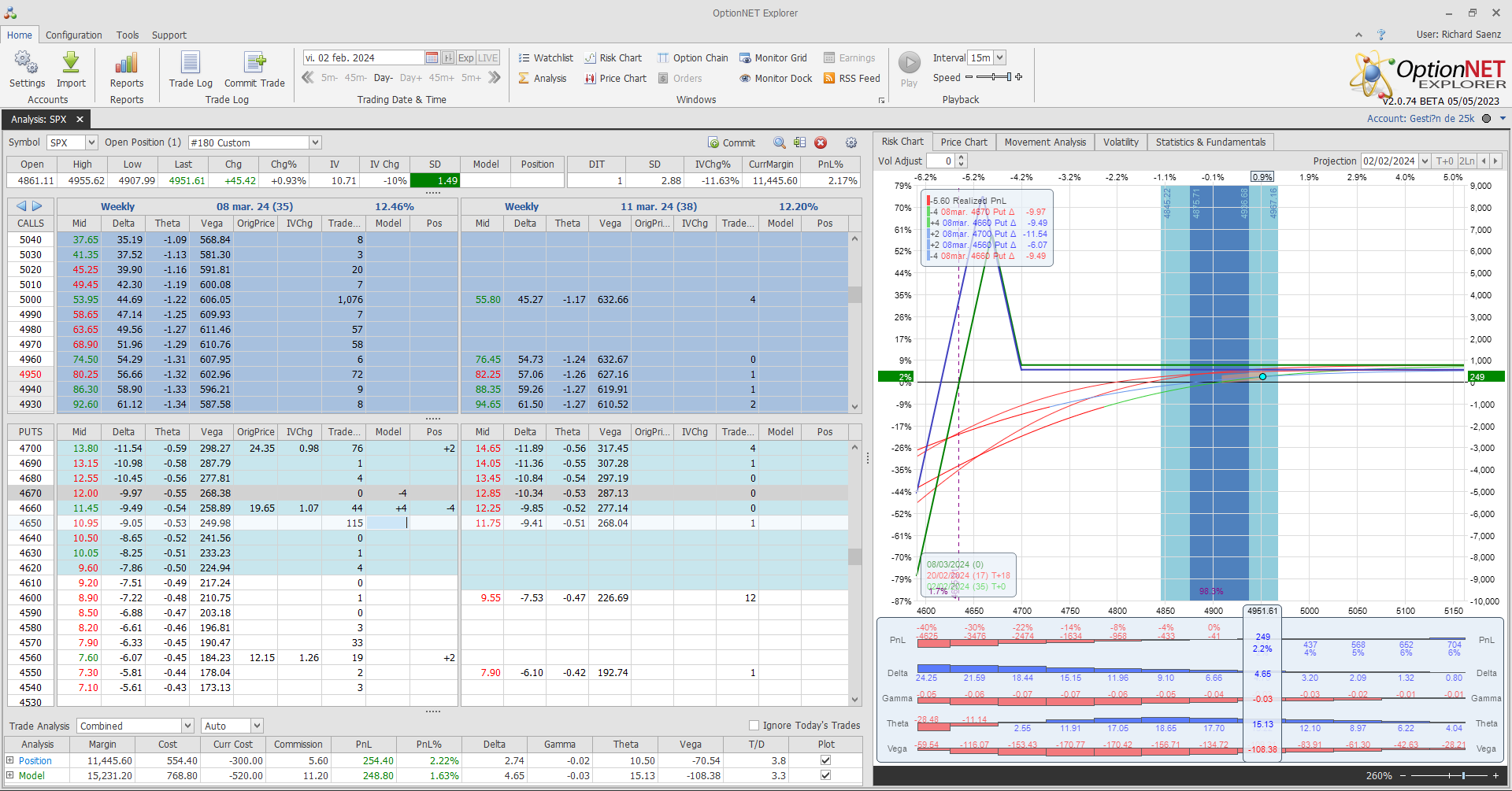Viewport: 1512px width, 791px height.
Task: Open calendar picker beside trading date
Action: pos(432,58)
